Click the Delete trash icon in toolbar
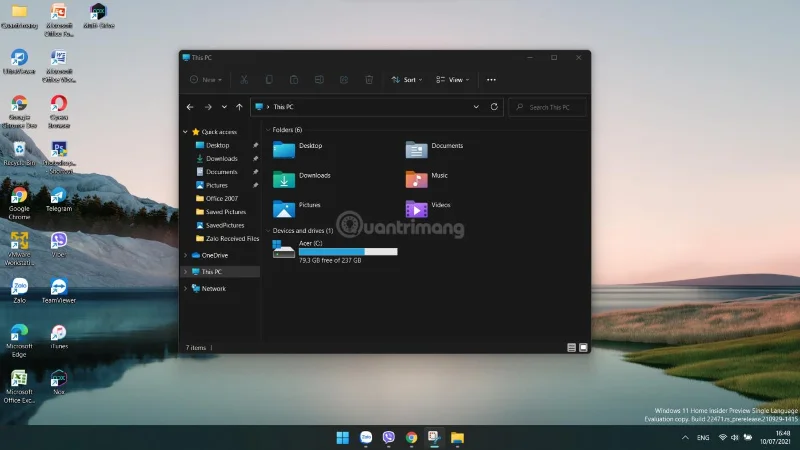This screenshot has height=450, width=800. pos(369,80)
